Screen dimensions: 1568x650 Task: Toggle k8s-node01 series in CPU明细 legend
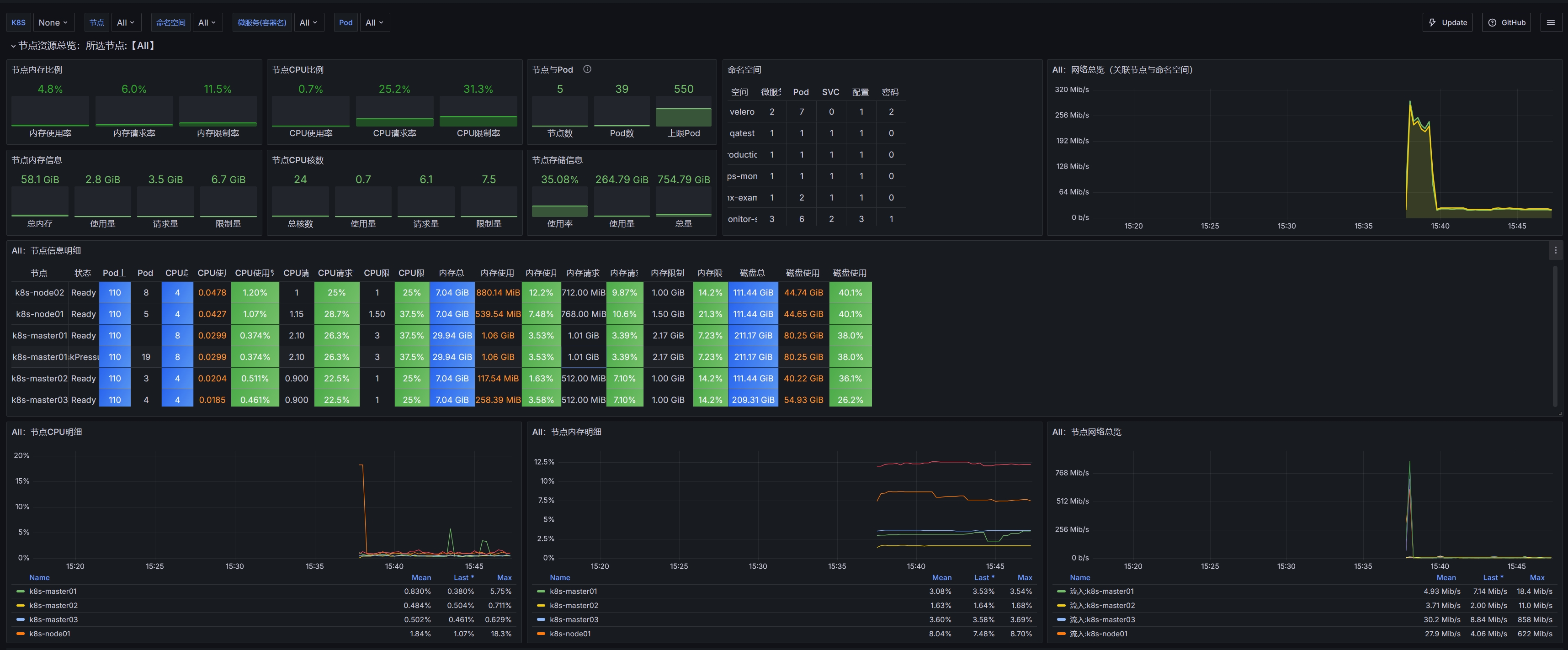coord(50,634)
